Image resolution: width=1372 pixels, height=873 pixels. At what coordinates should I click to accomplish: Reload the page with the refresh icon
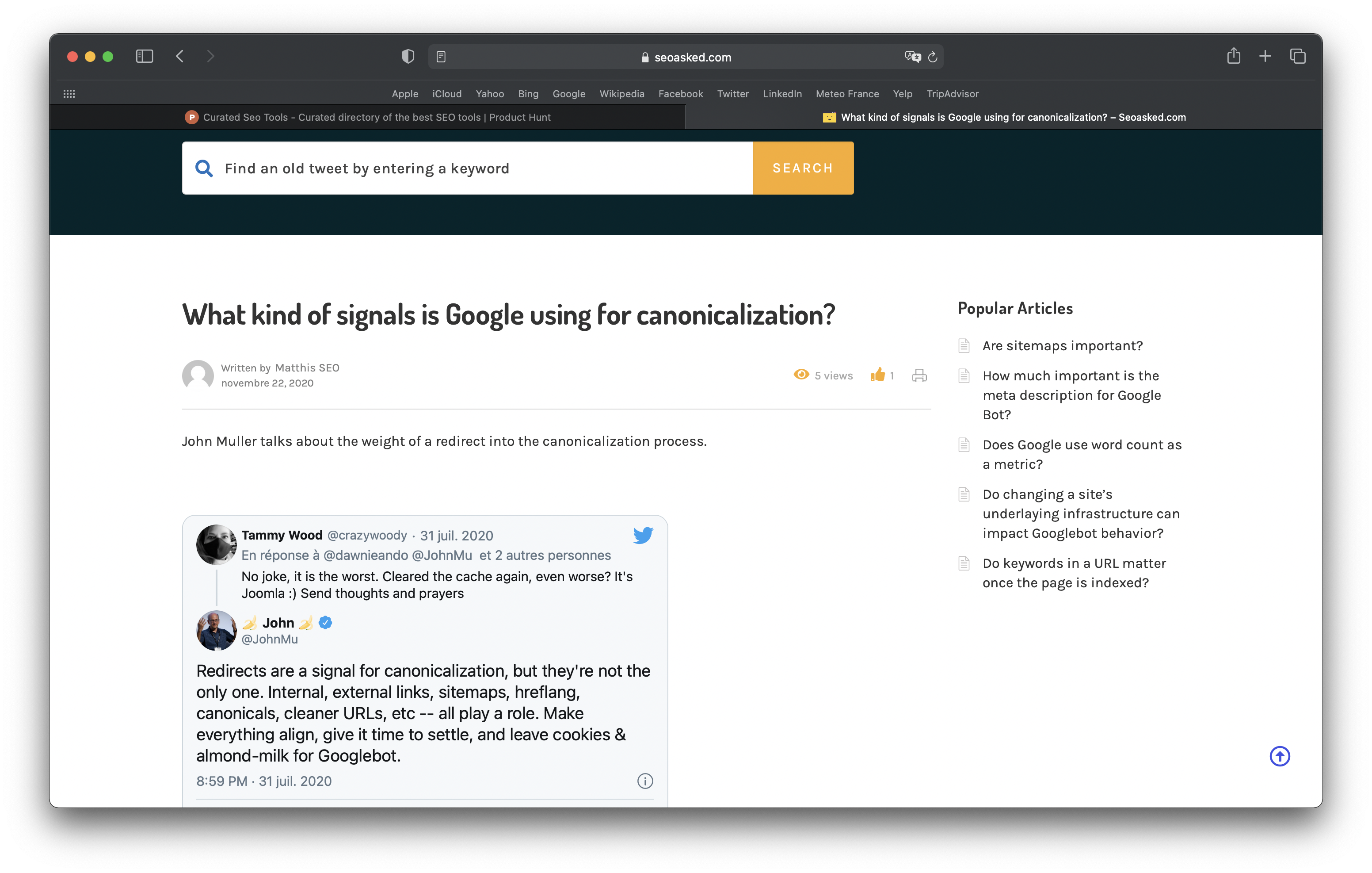[x=933, y=57]
